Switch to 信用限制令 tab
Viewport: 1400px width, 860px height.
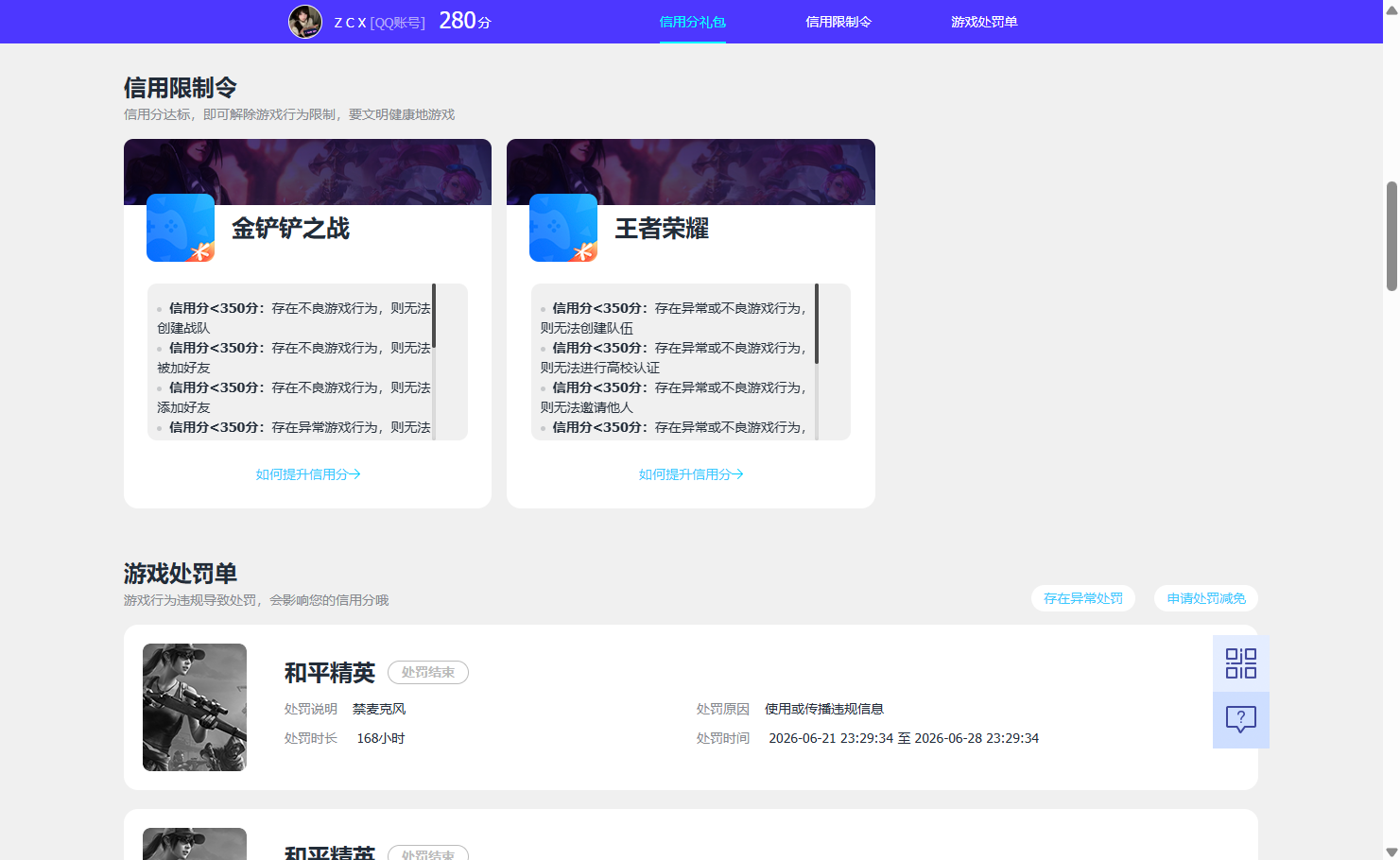(838, 22)
